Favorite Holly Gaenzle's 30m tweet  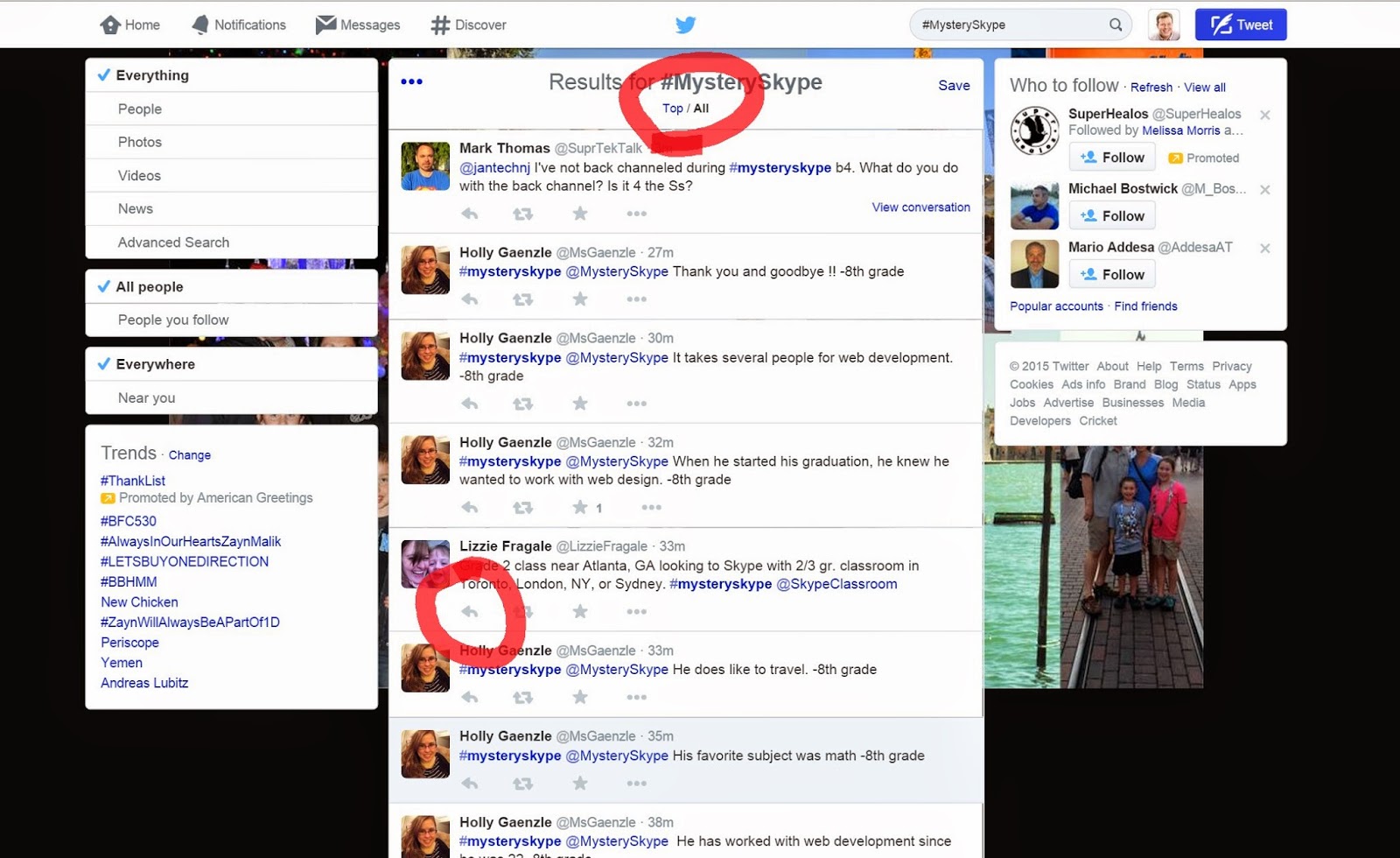point(580,404)
